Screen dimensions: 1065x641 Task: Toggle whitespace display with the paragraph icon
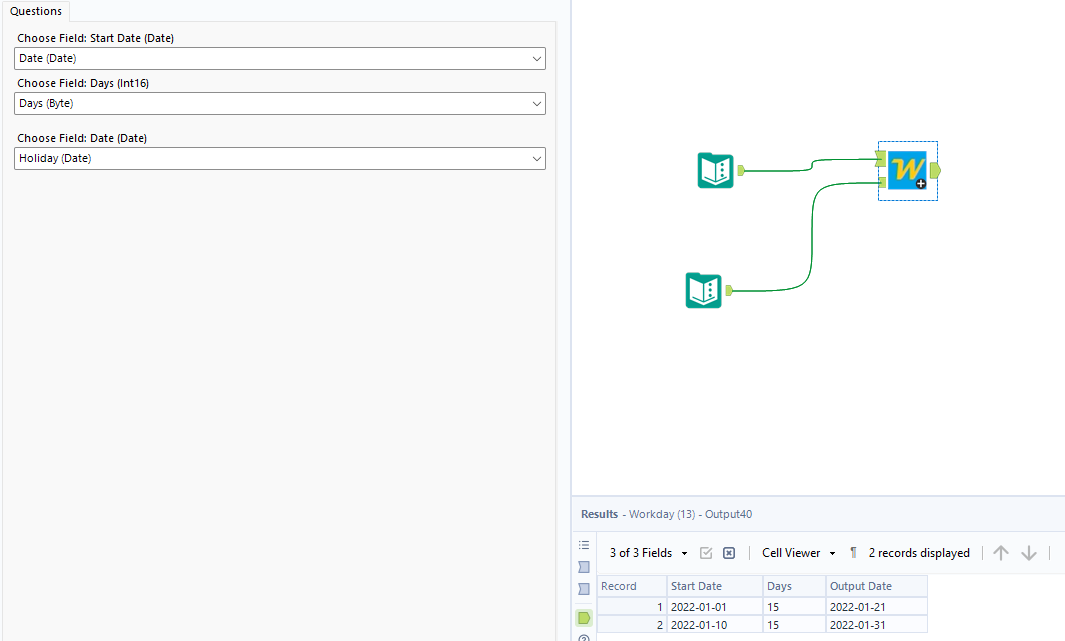click(853, 552)
